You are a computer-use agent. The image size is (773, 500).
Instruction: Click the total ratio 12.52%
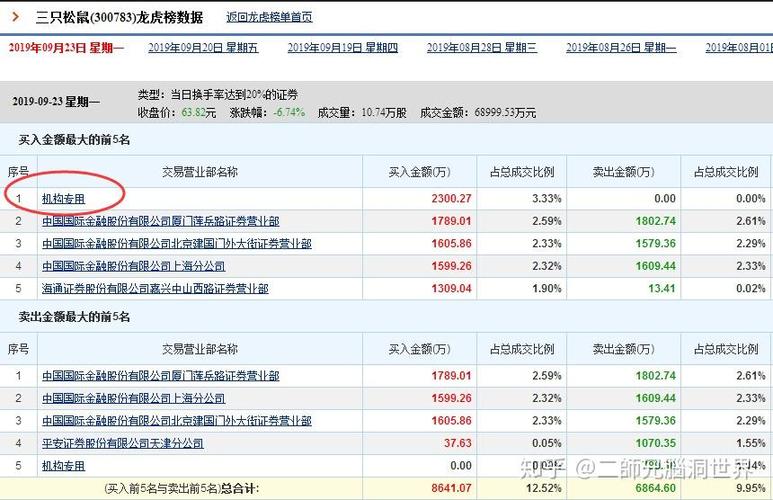coord(544,488)
